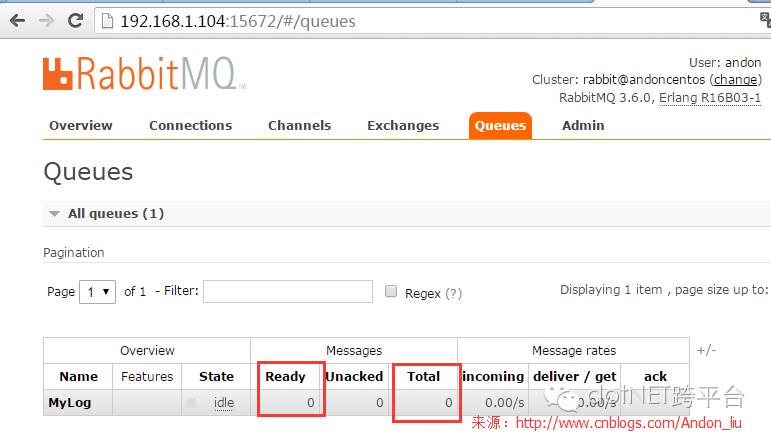Open the MyLog queue
The width and height of the screenshot is (771, 435).
pos(70,403)
